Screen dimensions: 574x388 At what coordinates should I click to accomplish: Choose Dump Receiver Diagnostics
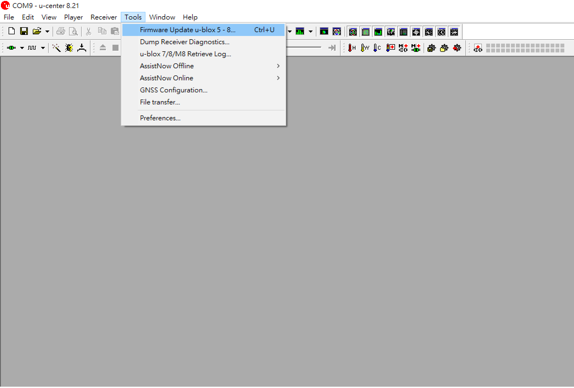[x=204, y=42]
